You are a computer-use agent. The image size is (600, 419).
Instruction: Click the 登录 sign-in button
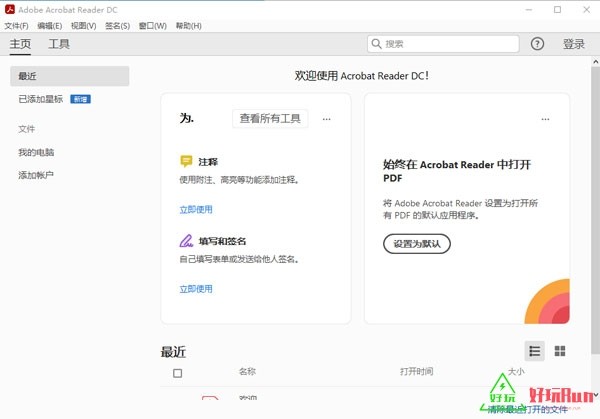pyautogui.click(x=574, y=44)
